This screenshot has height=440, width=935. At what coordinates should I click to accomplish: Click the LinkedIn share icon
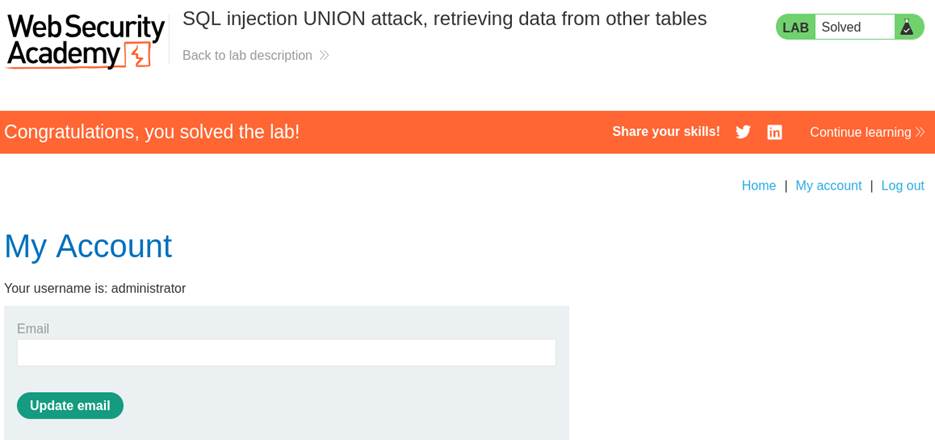click(x=774, y=132)
